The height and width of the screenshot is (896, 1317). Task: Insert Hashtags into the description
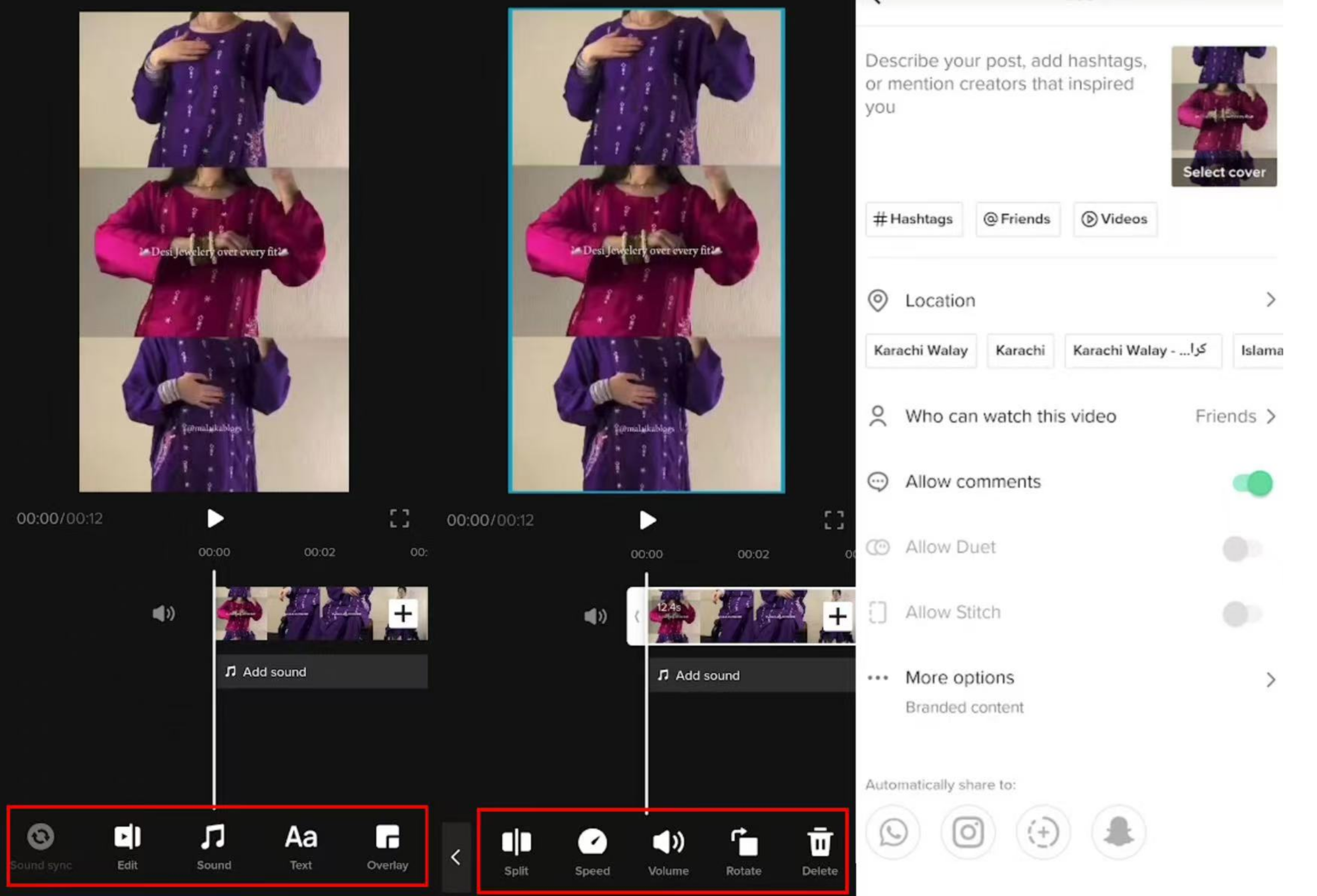(914, 219)
